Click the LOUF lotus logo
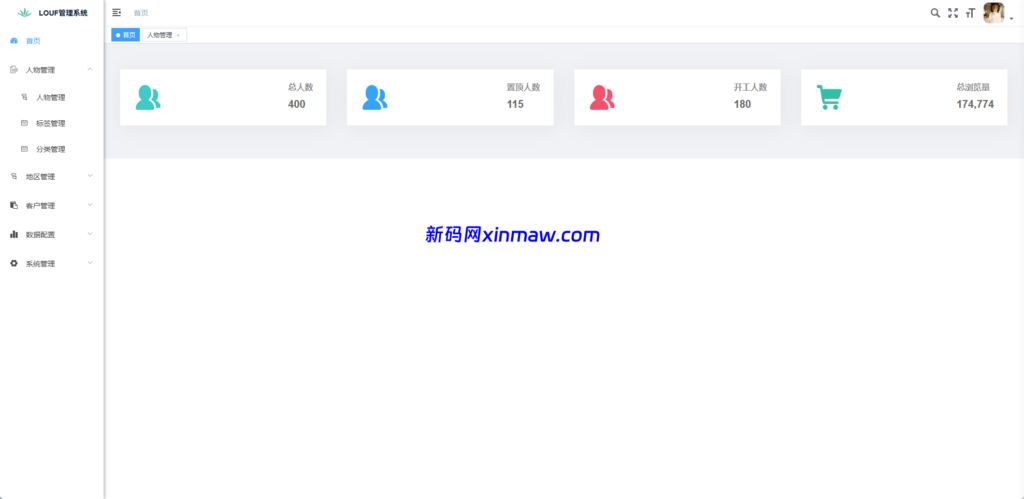1024x499 pixels. (x=25, y=13)
